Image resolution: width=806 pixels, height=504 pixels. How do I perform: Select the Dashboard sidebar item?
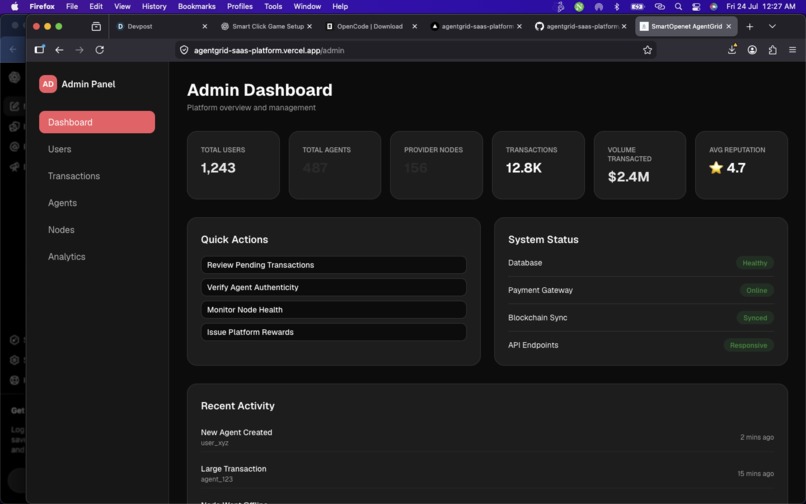97,122
